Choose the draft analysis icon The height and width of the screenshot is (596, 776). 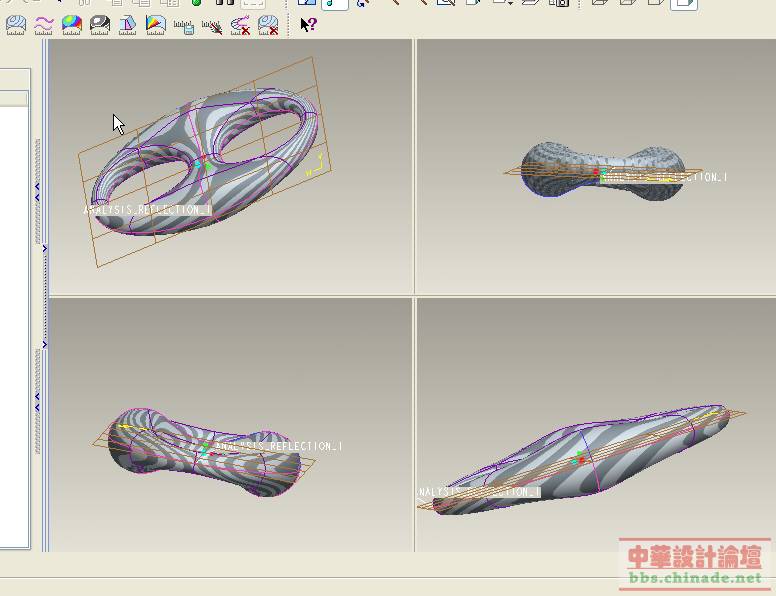click(128, 25)
